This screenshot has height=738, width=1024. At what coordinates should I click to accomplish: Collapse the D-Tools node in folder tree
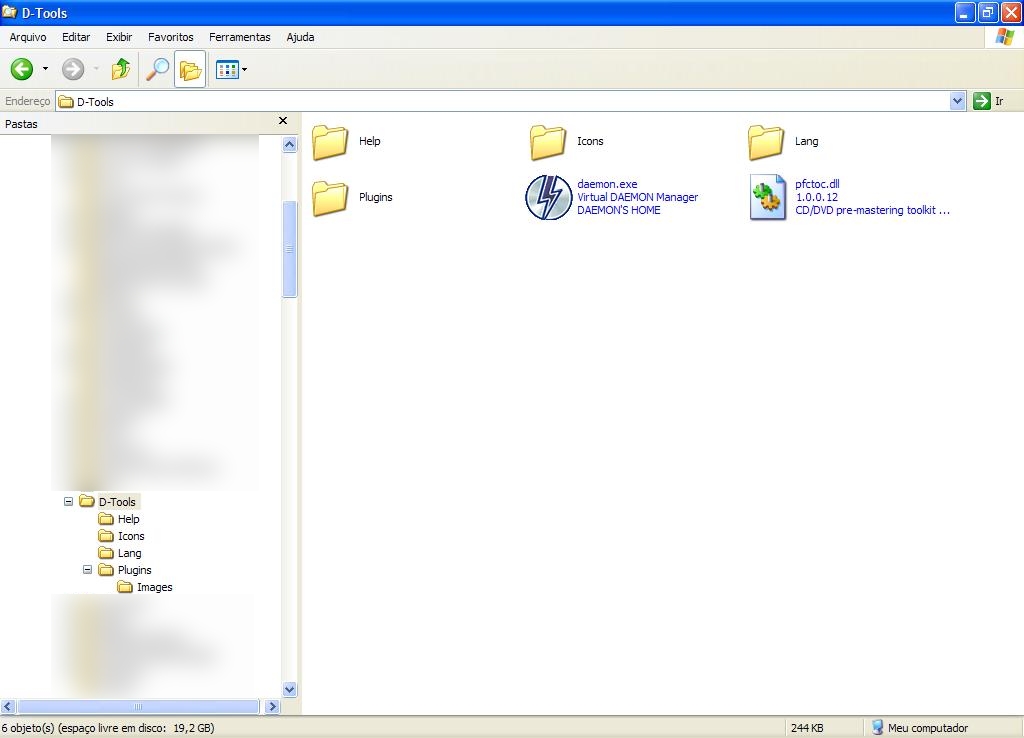(x=69, y=502)
